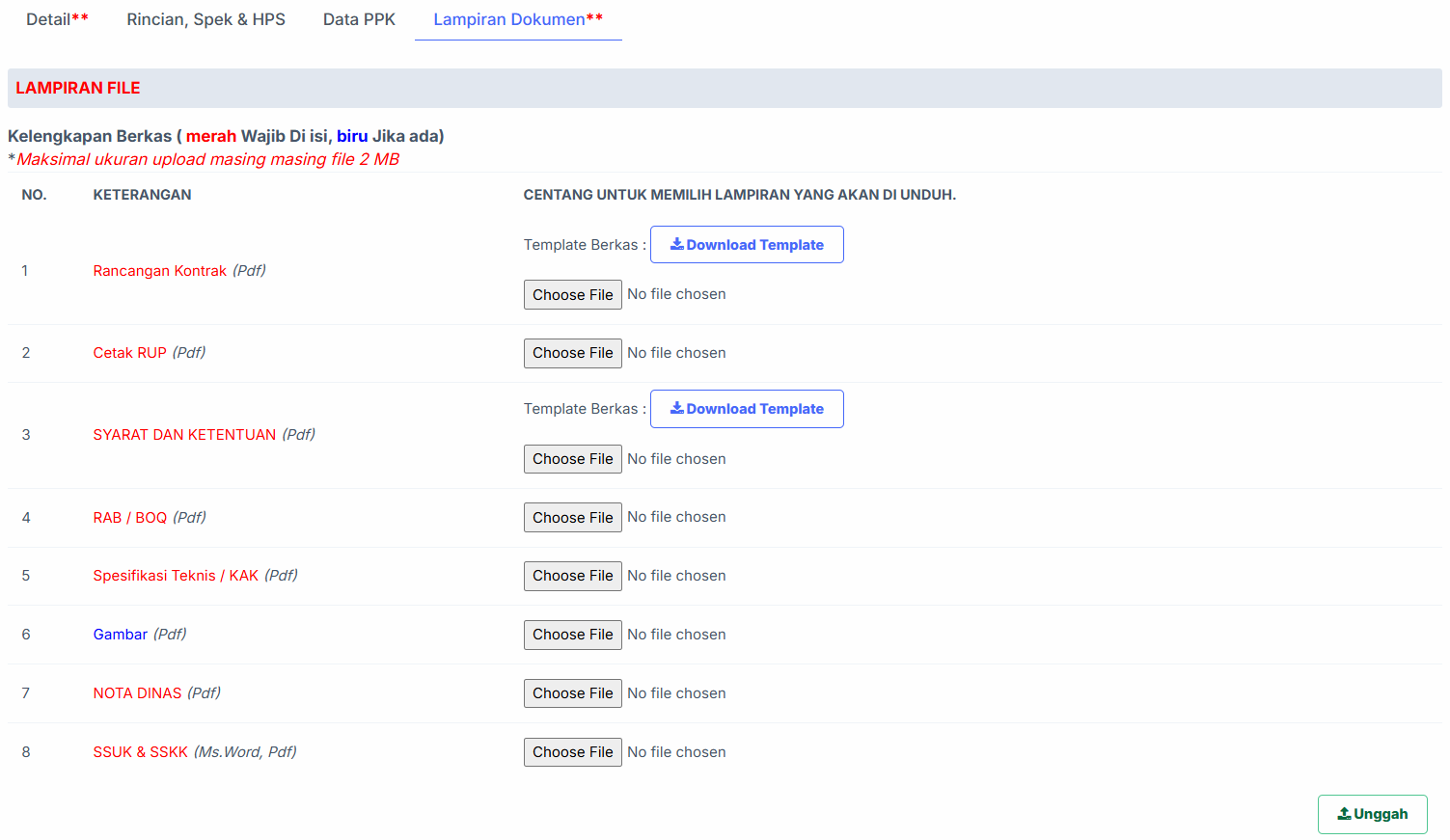This screenshot has width=1450, height=840.
Task: Choose file for Rancangan Kontrak
Action: tap(572, 295)
